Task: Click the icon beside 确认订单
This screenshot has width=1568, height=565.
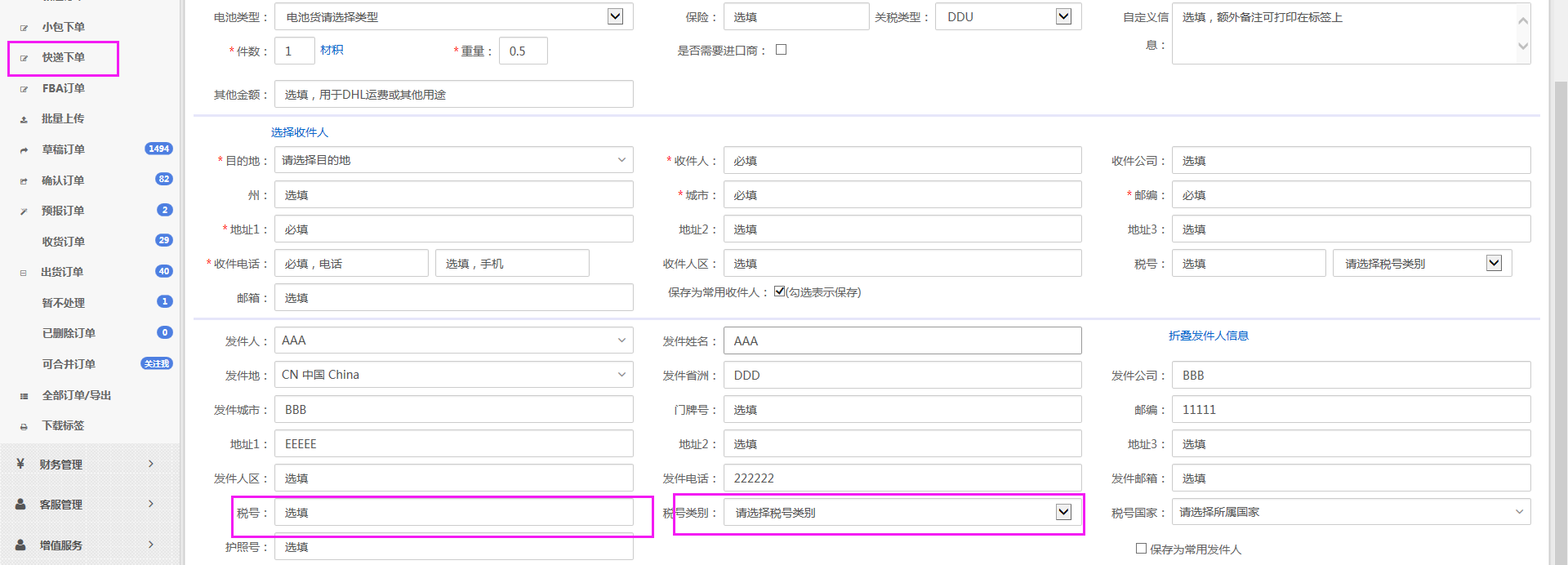Action: pyautogui.click(x=24, y=181)
